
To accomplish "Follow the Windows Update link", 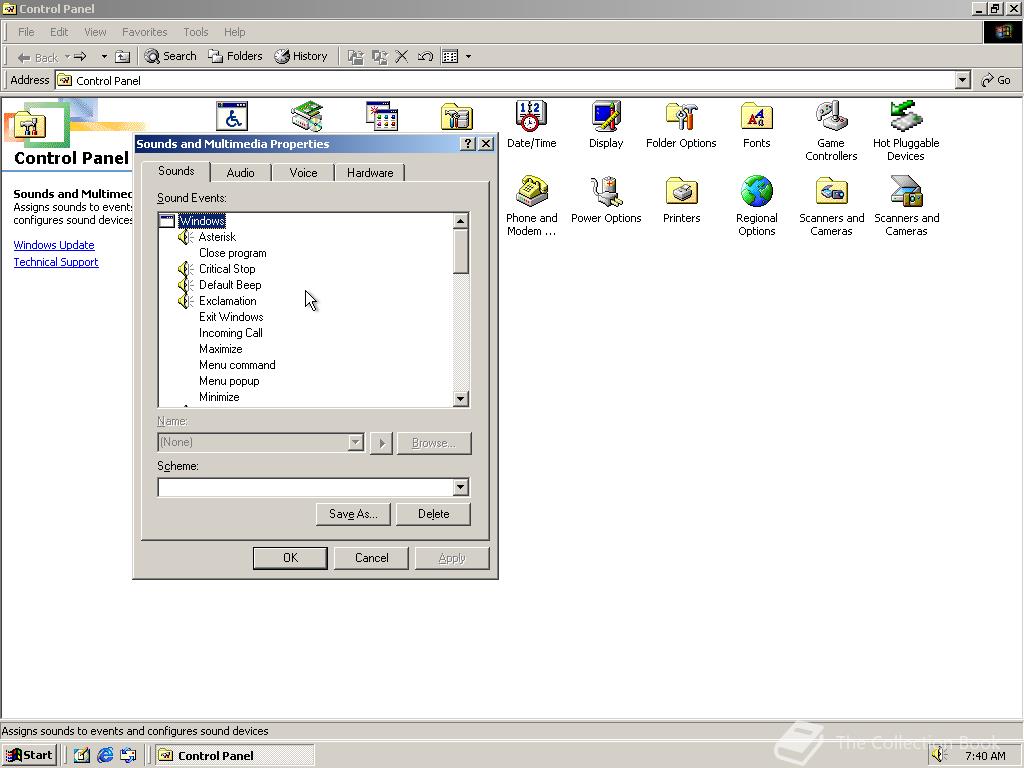I will pyautogui.click(x=54, y=245).
